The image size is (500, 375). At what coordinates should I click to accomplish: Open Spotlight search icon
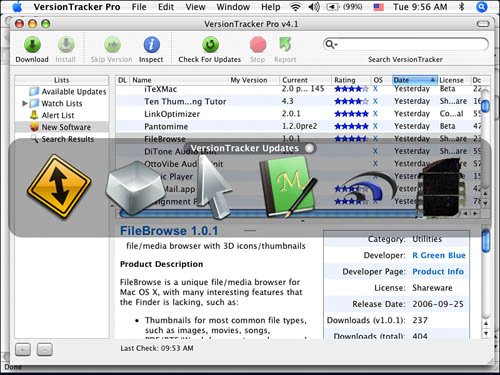[x=482, y=7]
